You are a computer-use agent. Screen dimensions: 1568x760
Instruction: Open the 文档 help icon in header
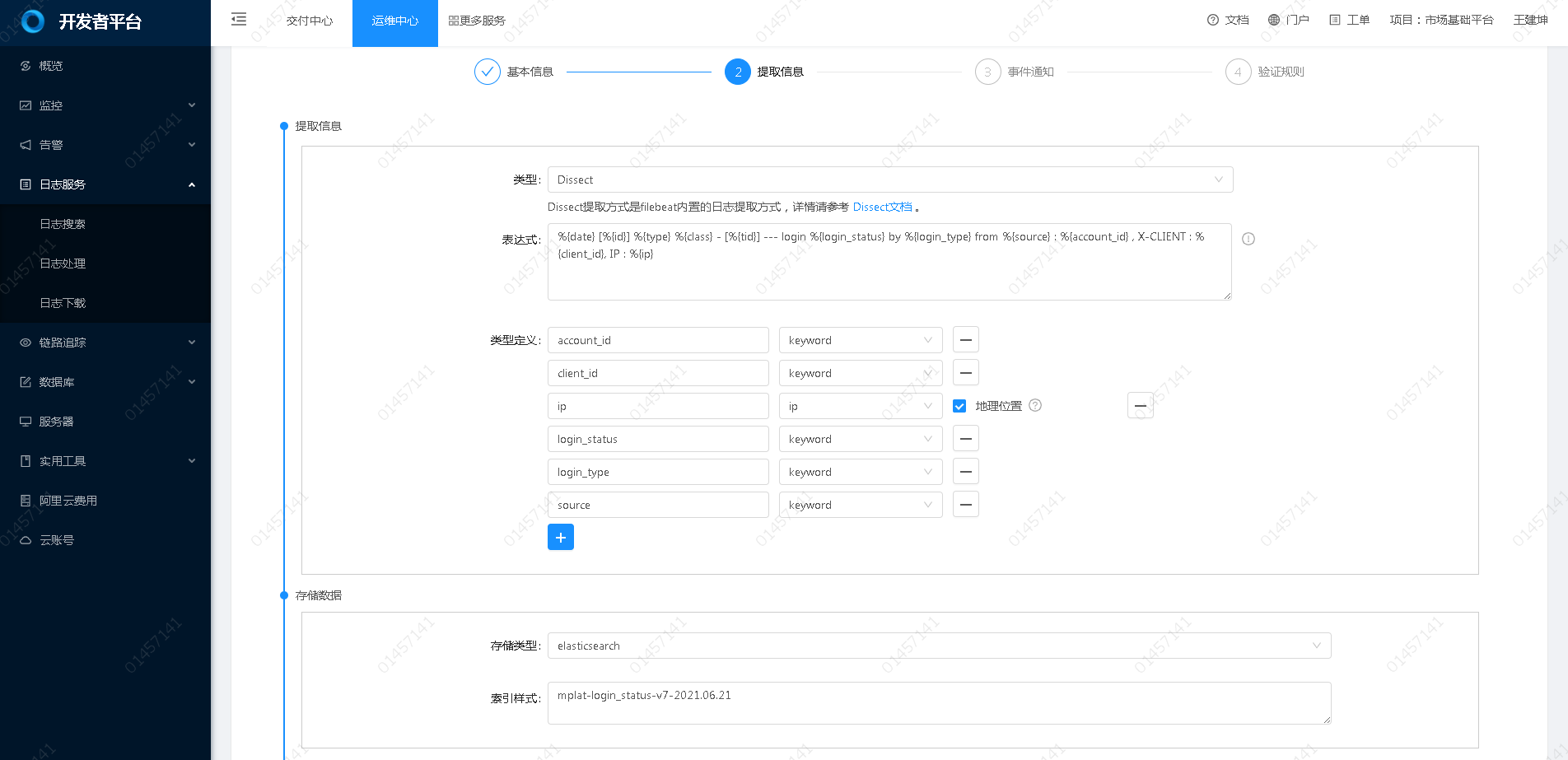[x=1213, y=20]
